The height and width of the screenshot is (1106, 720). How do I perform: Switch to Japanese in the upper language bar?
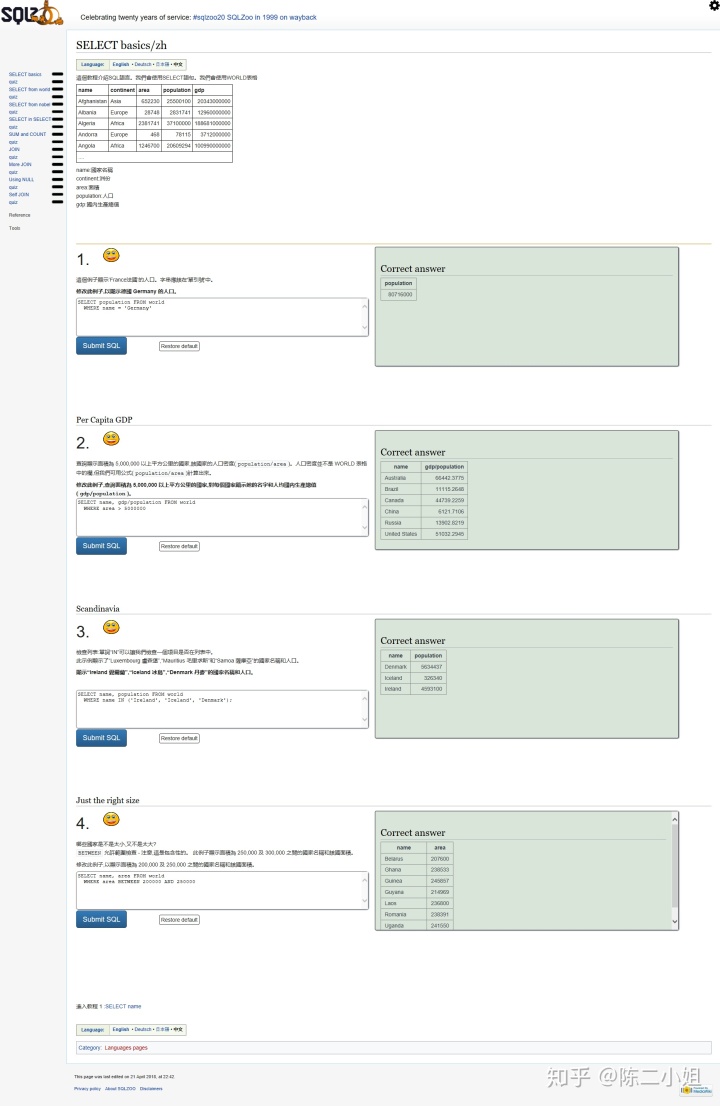(x=162, y=64)
